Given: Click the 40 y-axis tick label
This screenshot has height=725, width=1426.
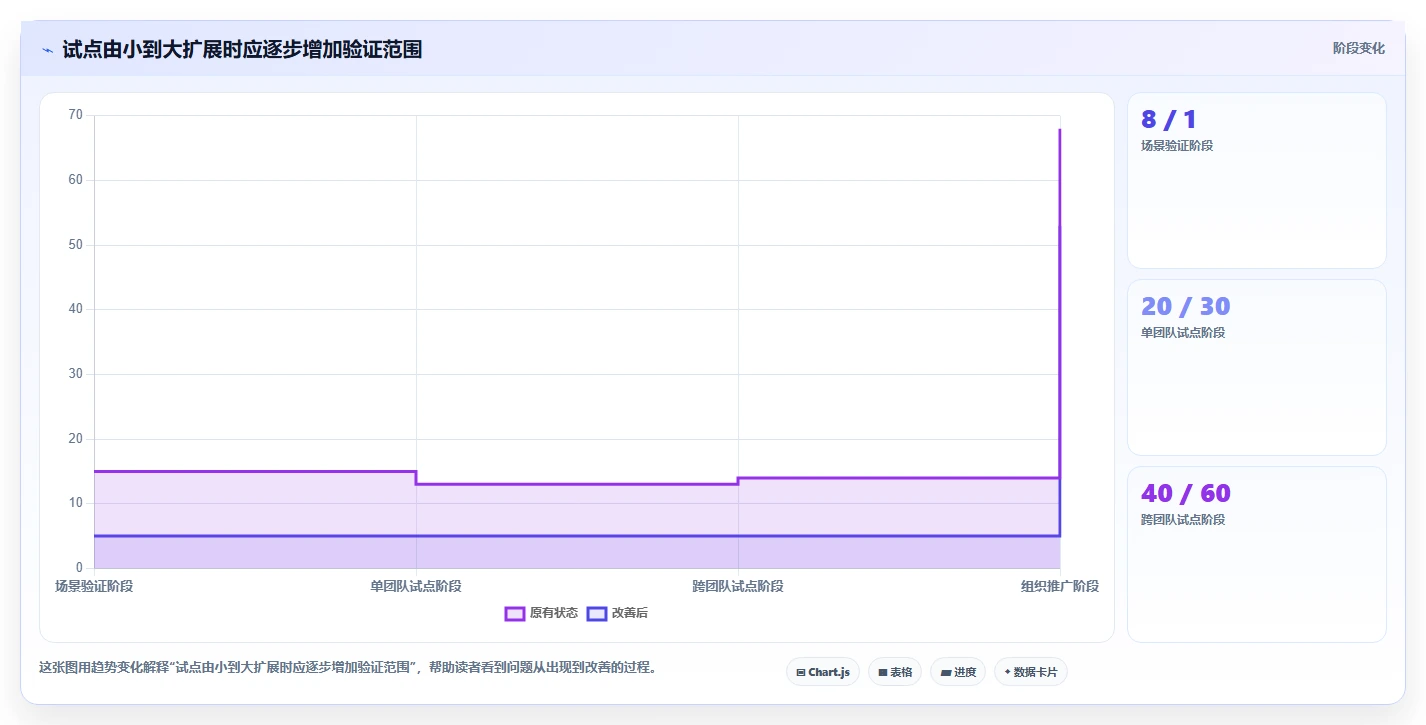Looking at the screenshot, I should (76, 309).
